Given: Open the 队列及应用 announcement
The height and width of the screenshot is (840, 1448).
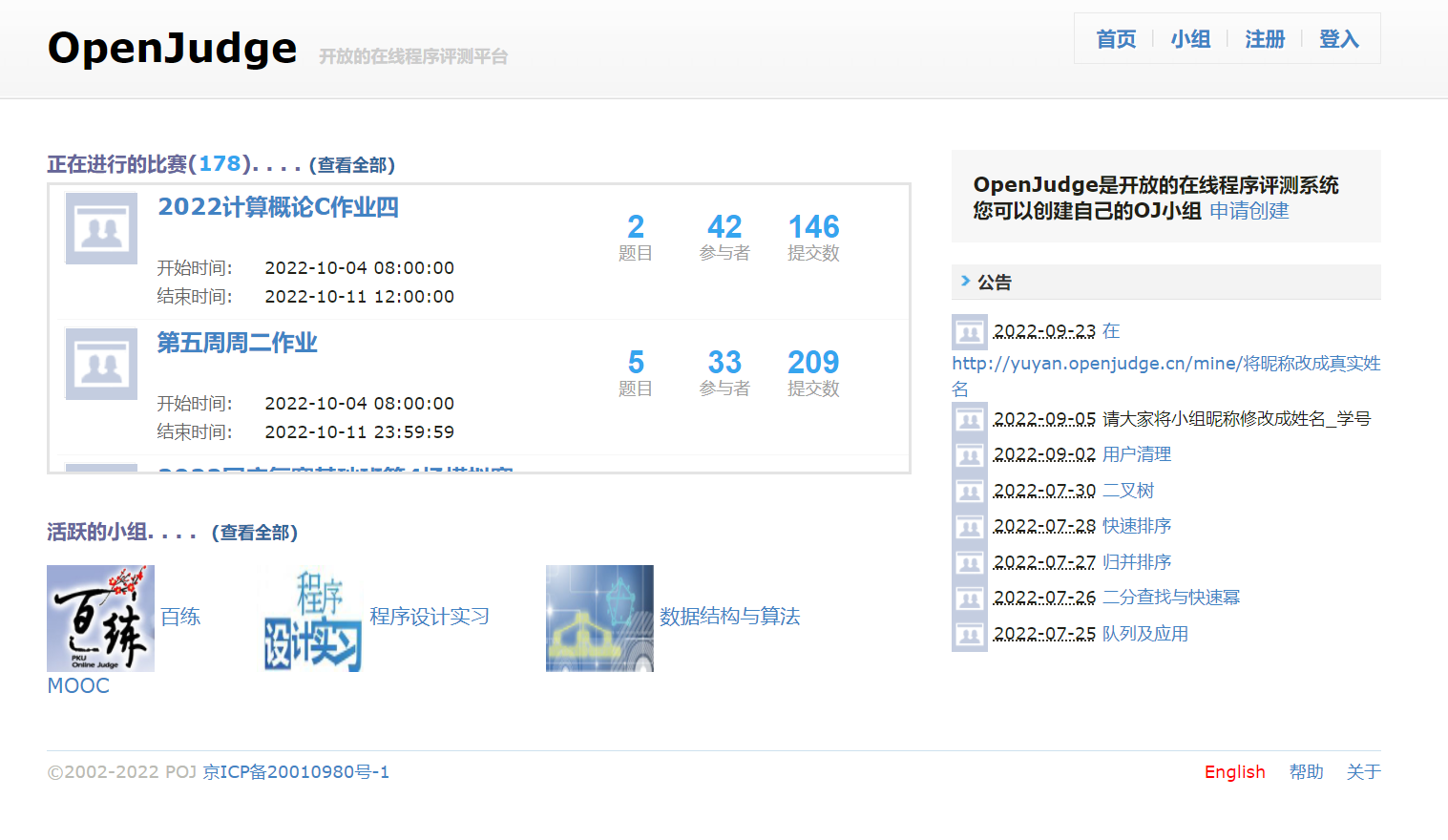Looking at the screenshot, I should [x=1145, y=634].
